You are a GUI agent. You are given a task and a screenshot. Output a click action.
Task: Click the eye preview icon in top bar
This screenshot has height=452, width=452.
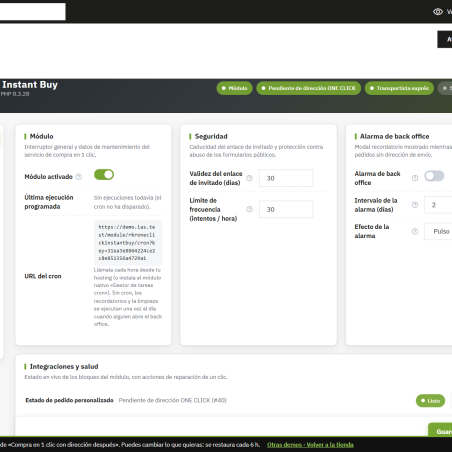[438, 12]
